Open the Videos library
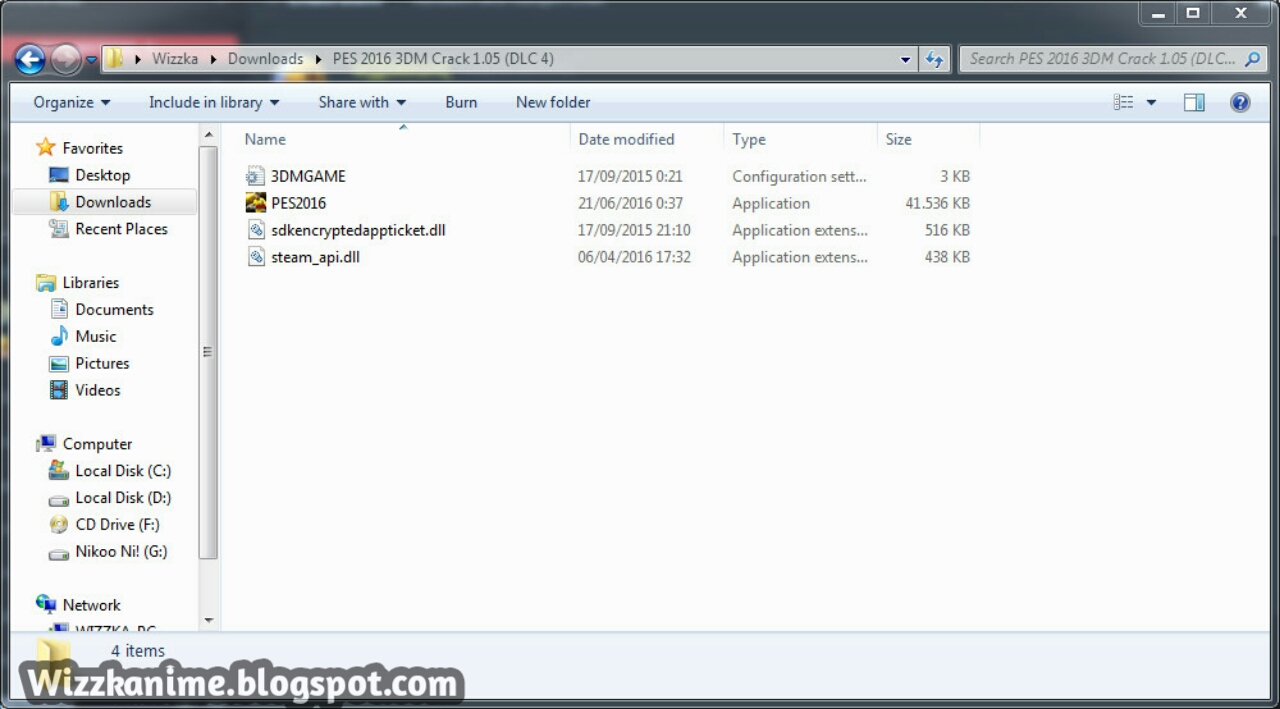This screenshot has width=1280, height=709. coord(97,391)
